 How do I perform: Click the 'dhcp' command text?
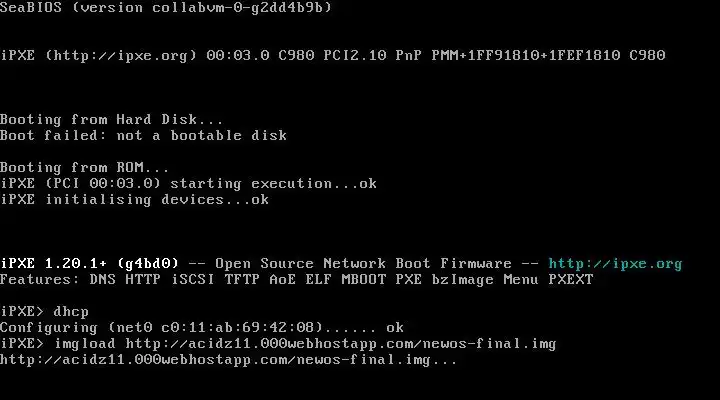pos(71,311)
